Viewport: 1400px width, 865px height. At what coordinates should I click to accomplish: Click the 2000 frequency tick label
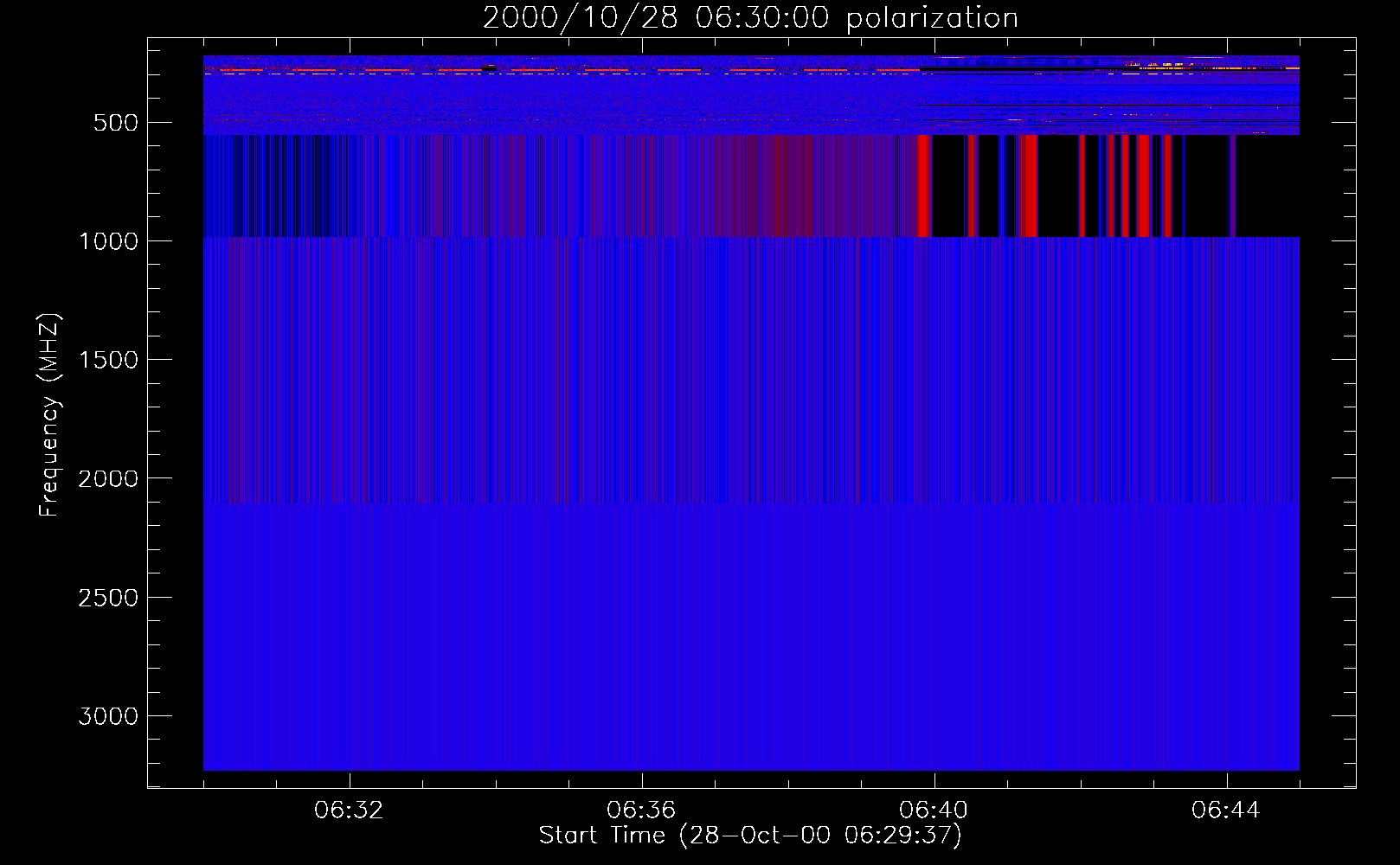tap(108, 478)
